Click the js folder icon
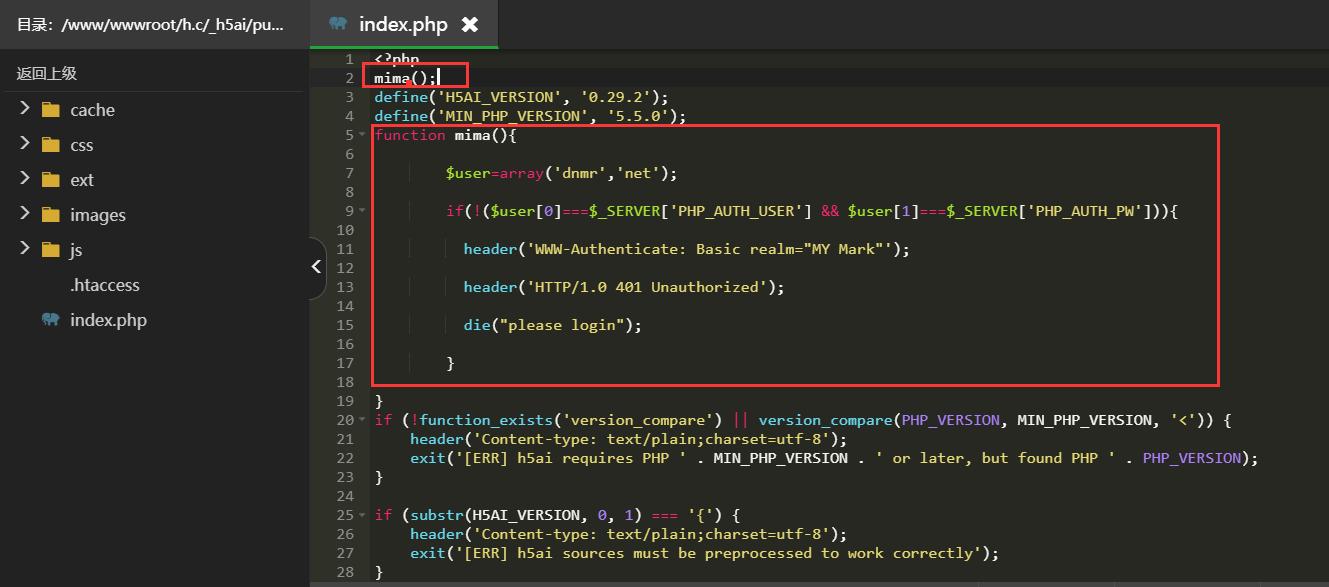The height and width of the screenshot is (587, 1329). click(x=51, y=250)
